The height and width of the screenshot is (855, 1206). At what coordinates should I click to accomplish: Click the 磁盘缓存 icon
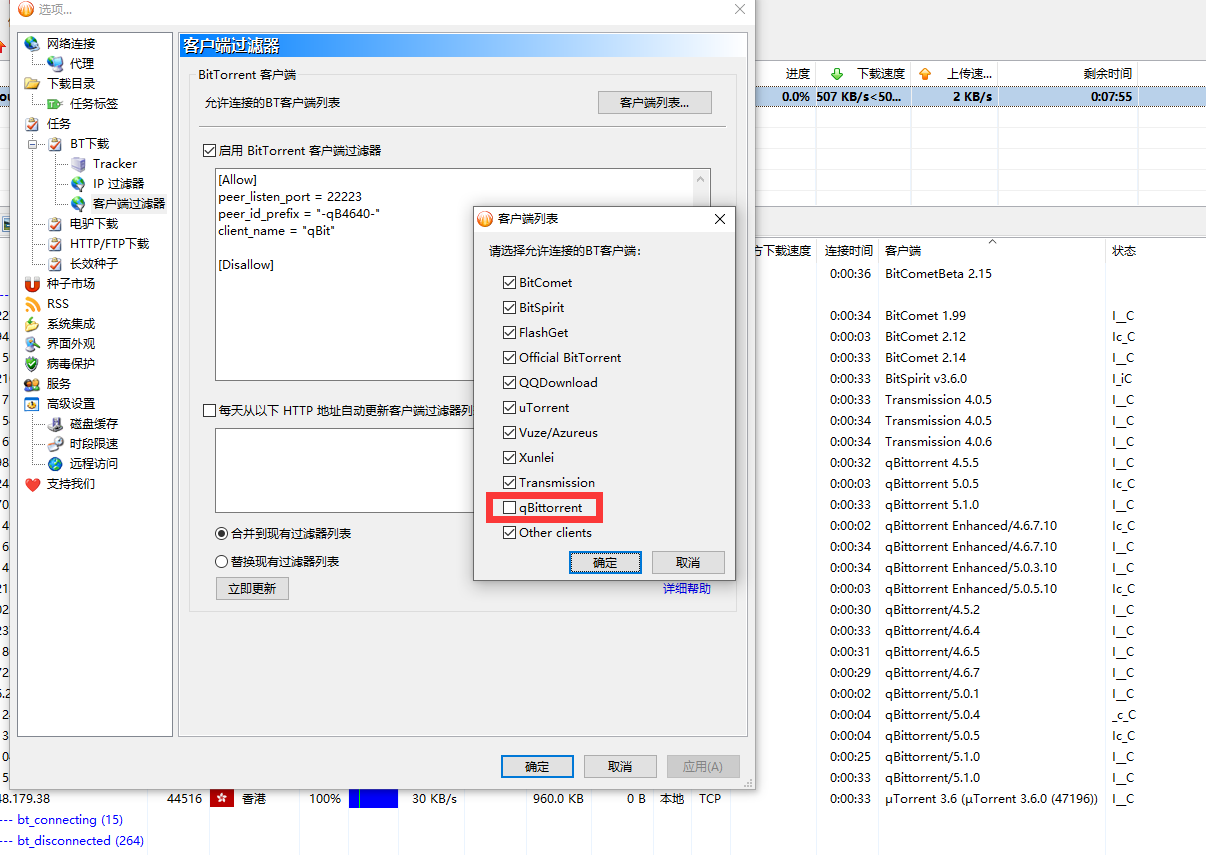55,424
